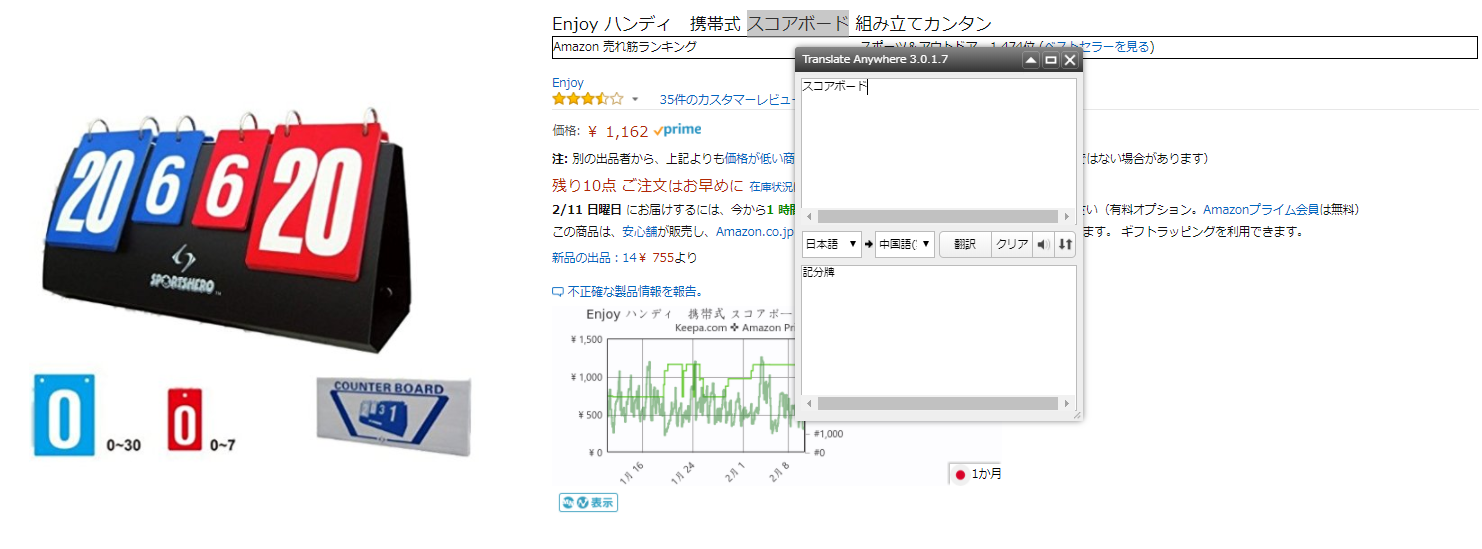The height and width of the screenshot is (549, 1482).
Task: Open the ベストセラーを見る link
Action: [1096, 47]
